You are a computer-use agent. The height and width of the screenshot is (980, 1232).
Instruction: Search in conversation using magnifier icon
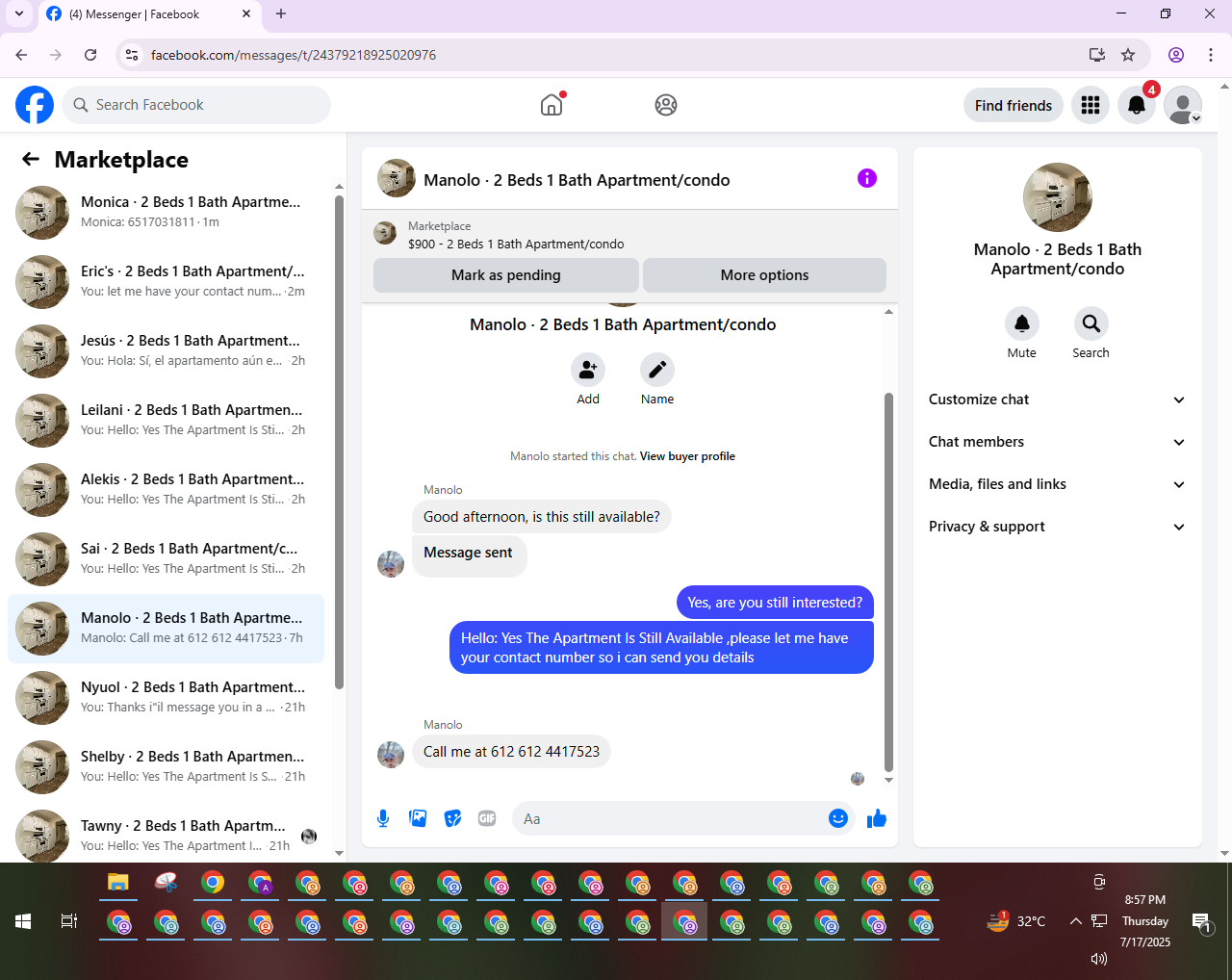(1091, 323)
